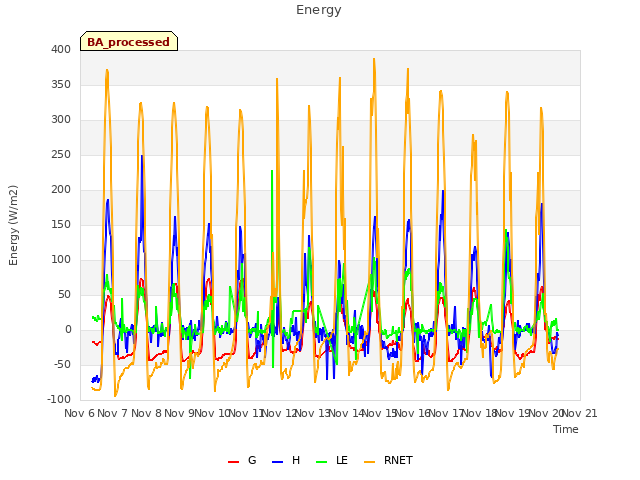Click the orange RNET legend color marker
The height and width of the screenshot is (480, 640).
[x=369, y=462]
